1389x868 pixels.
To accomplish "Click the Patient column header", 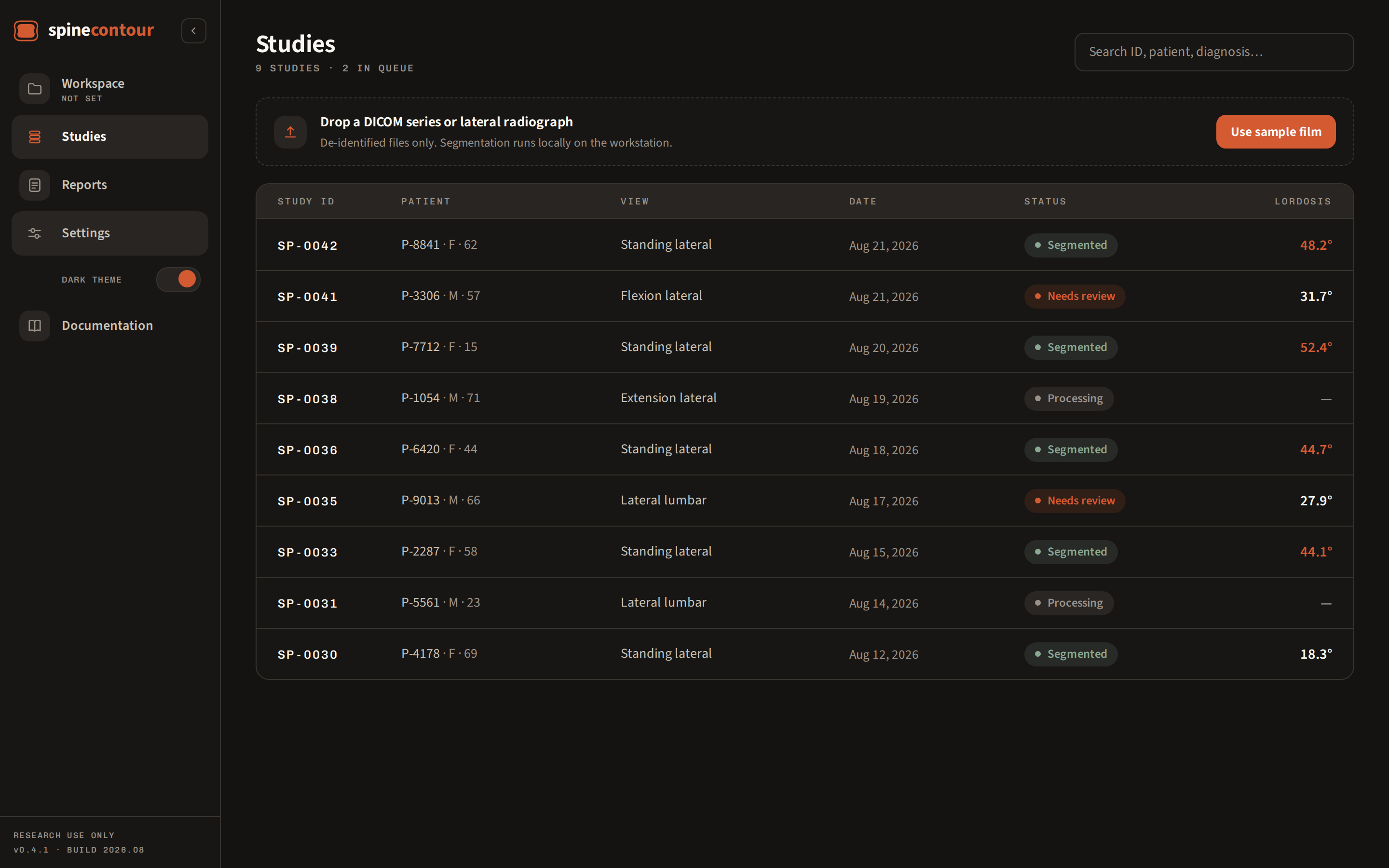I will click(425, 202).
